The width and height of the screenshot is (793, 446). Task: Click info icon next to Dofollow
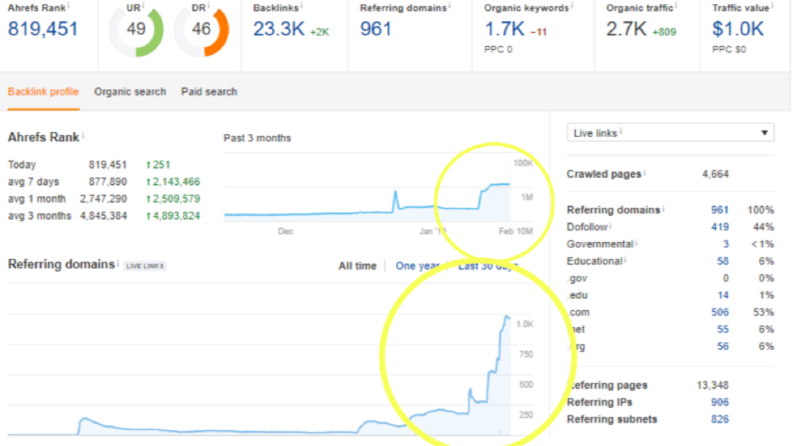(x=610, y=226)
